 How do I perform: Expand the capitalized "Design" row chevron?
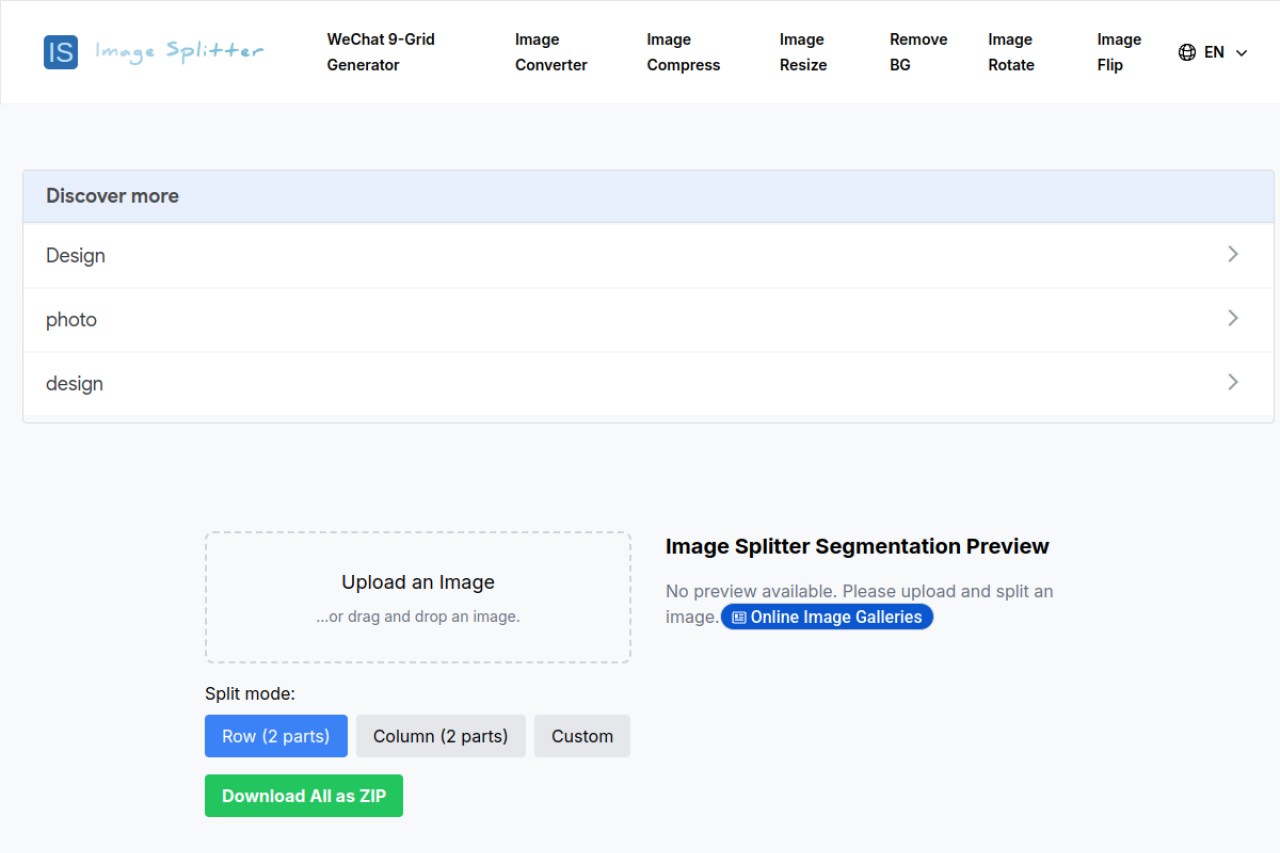click(x=1233, y=254)
